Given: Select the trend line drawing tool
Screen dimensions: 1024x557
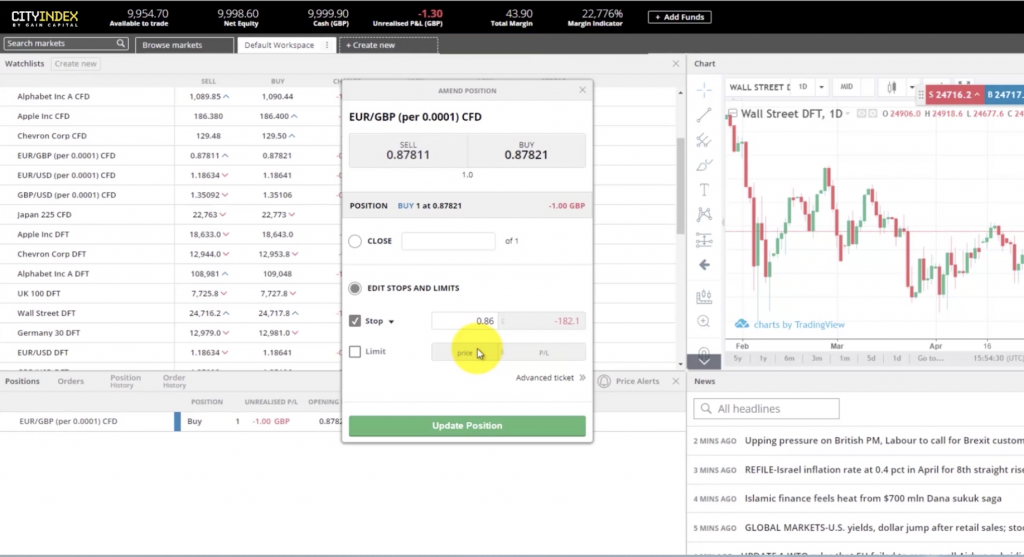Looking at the screenshot, I should coord(704,116).
